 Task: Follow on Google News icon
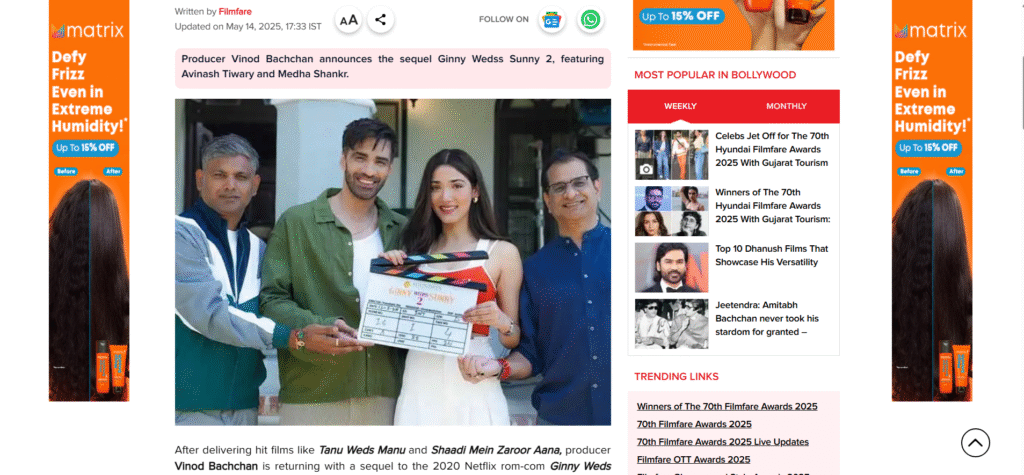(x=551, y=19)
